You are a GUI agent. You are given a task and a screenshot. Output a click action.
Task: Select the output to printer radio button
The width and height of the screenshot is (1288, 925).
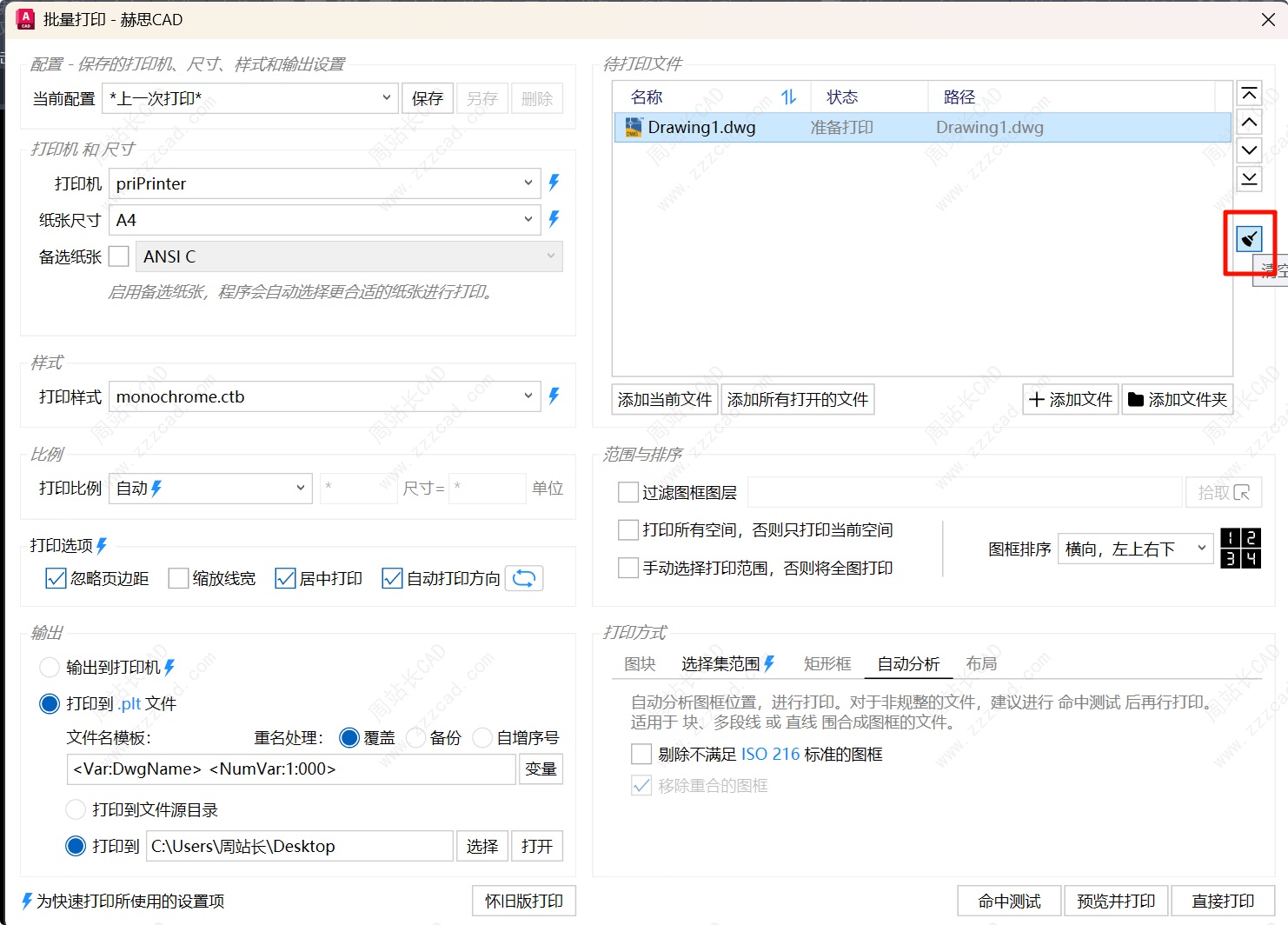point(50,667)
